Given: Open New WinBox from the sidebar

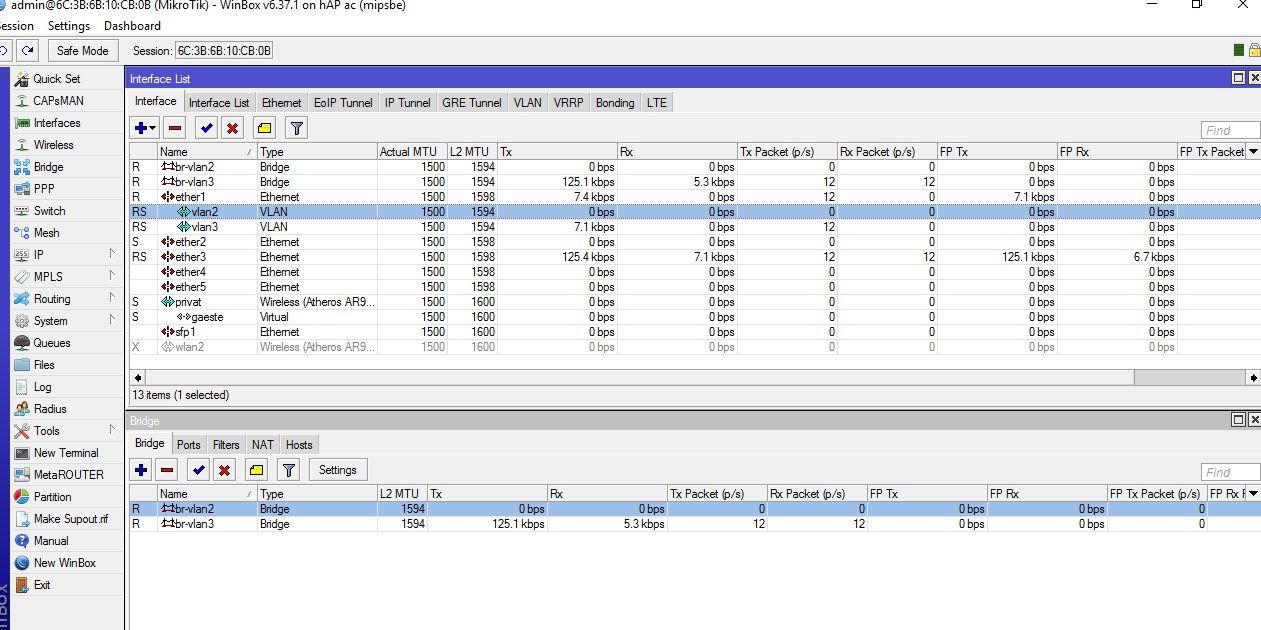Looking at the screenshot, I should point(64,563).
